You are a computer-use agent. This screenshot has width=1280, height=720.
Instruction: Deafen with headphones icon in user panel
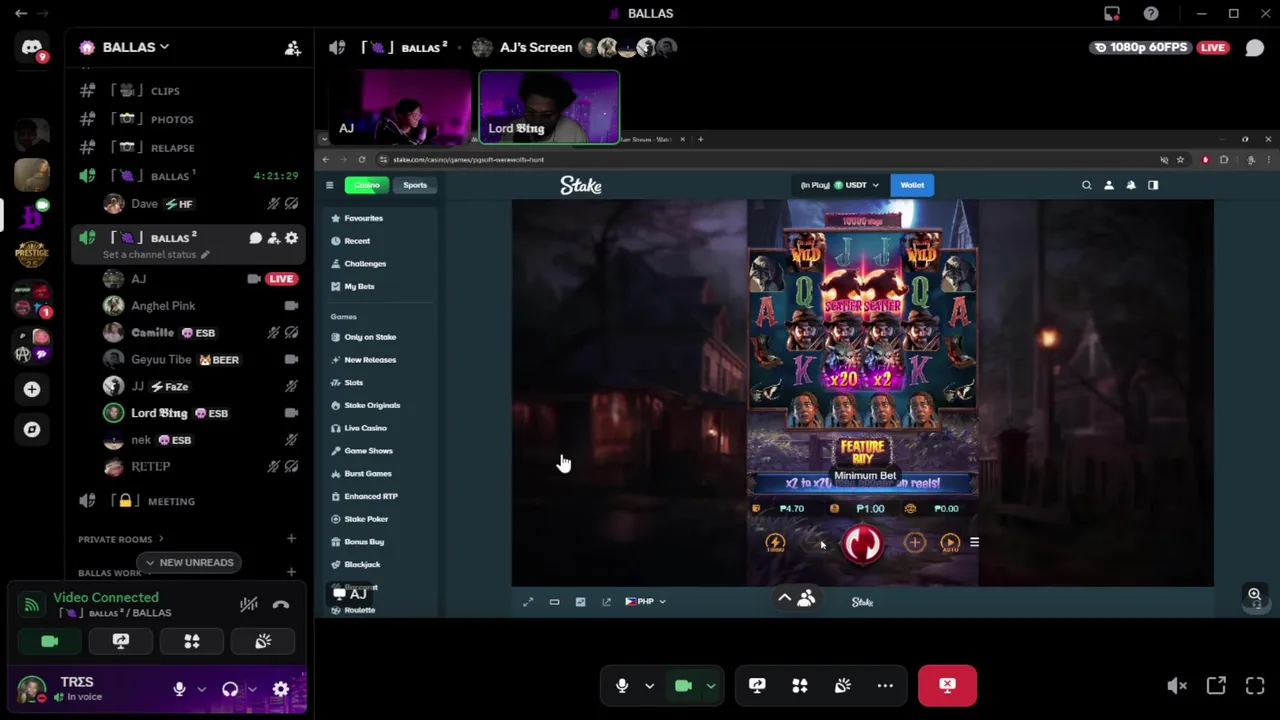[230, 689]
